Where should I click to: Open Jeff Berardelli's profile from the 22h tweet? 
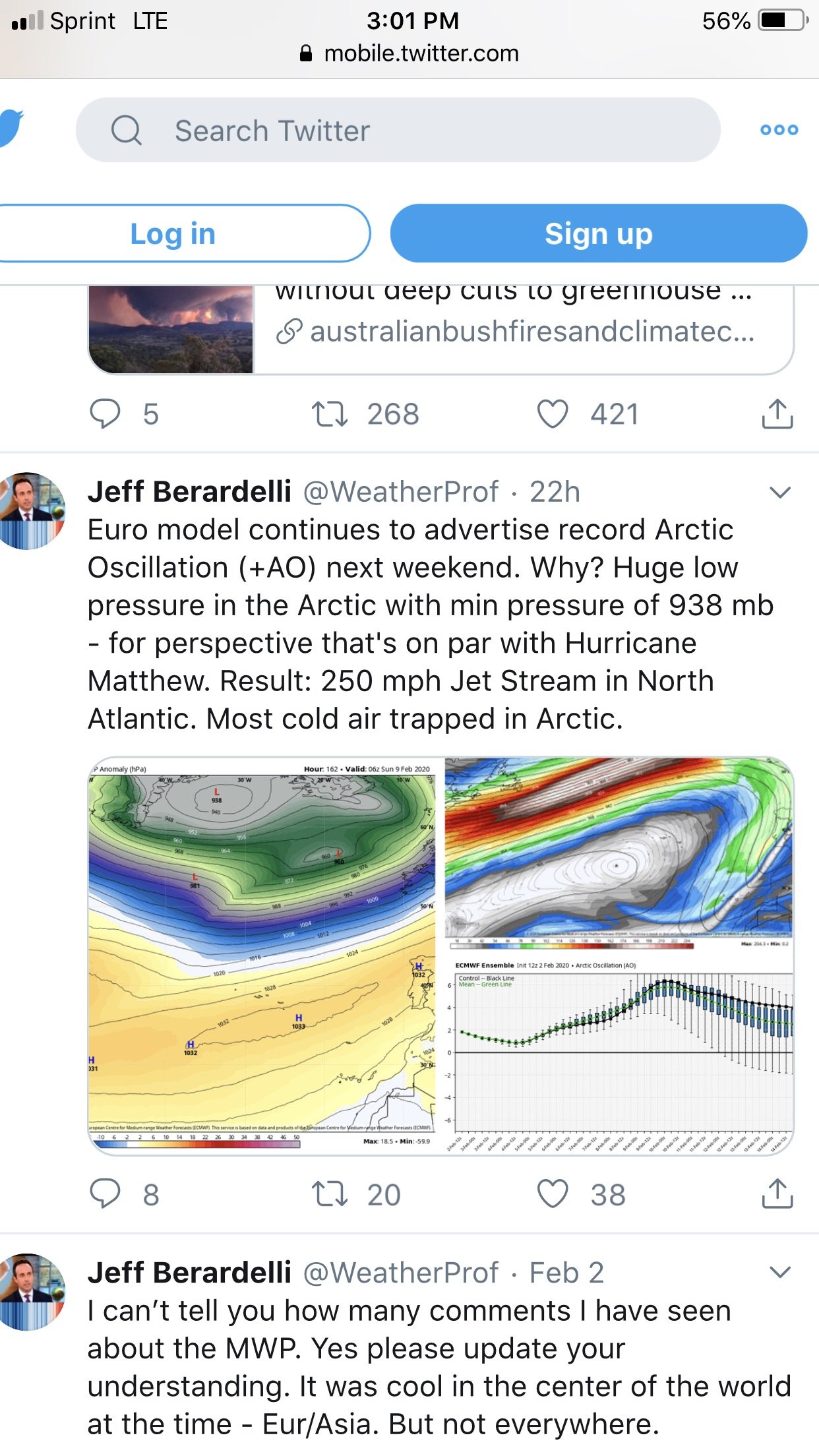coord(189,492)
